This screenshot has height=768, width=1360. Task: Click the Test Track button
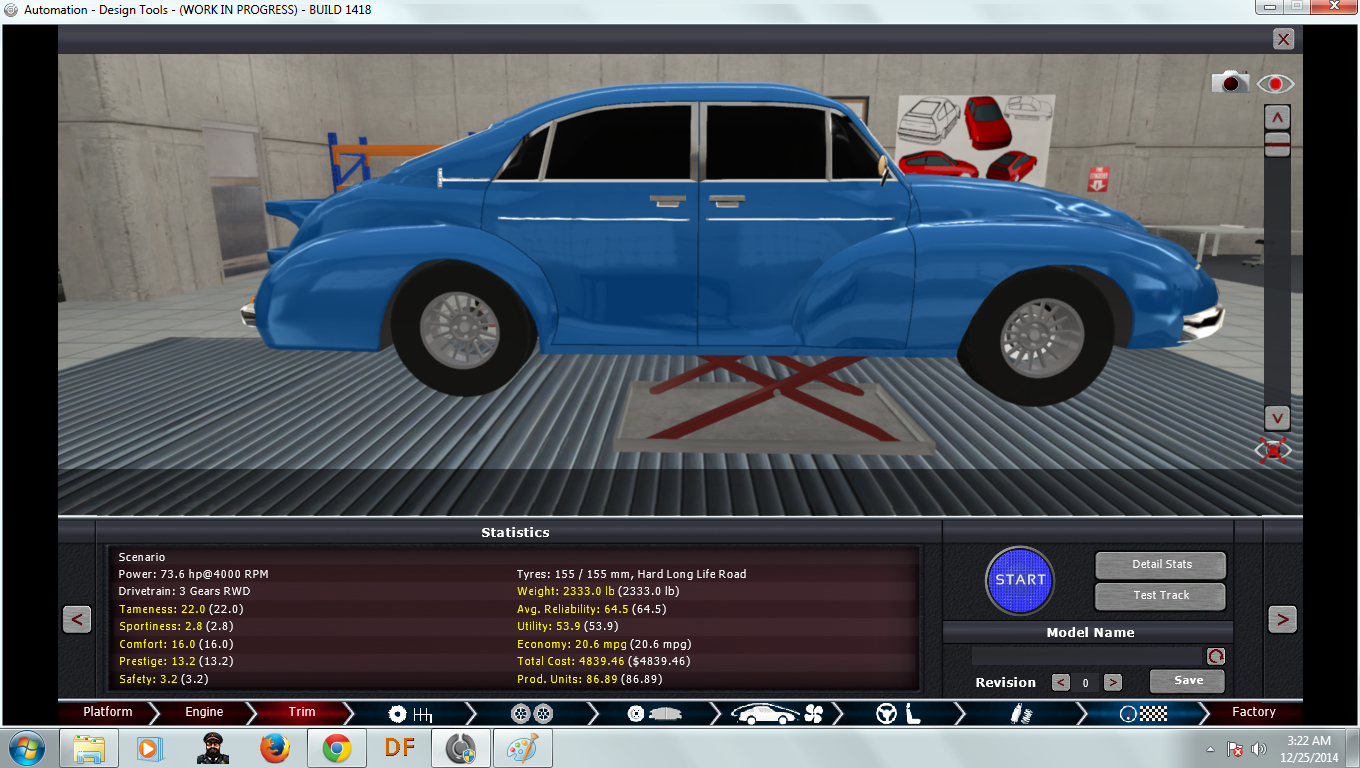coord(1160,596)
